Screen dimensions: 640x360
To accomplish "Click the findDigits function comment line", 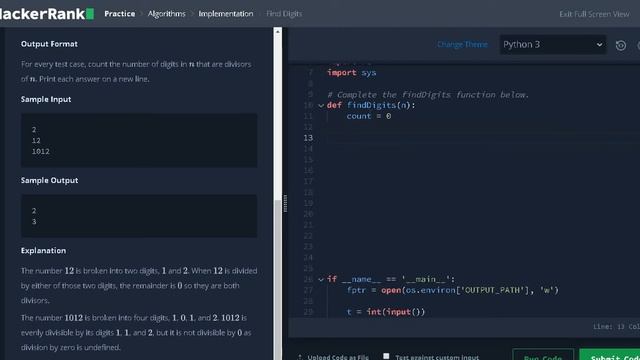I will (428, 95).
